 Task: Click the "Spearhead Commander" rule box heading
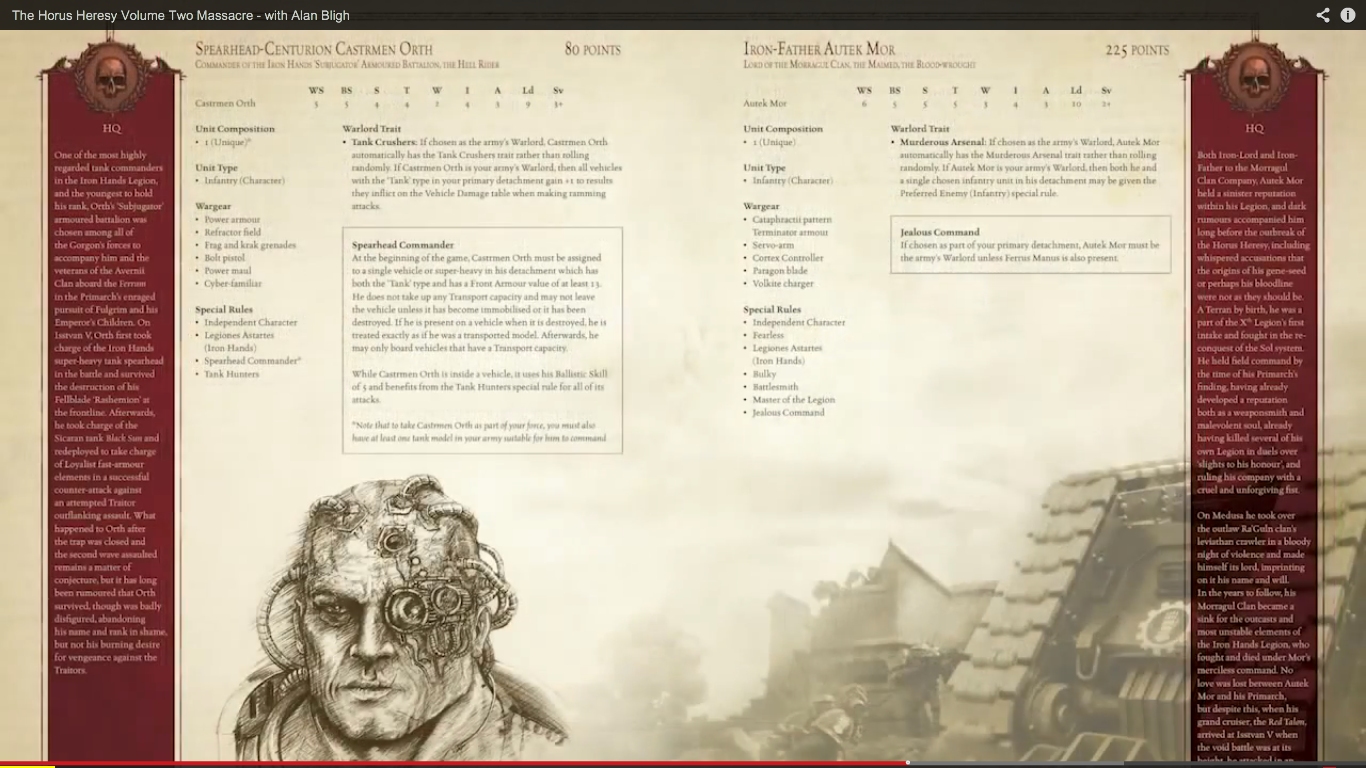[403, 245]
